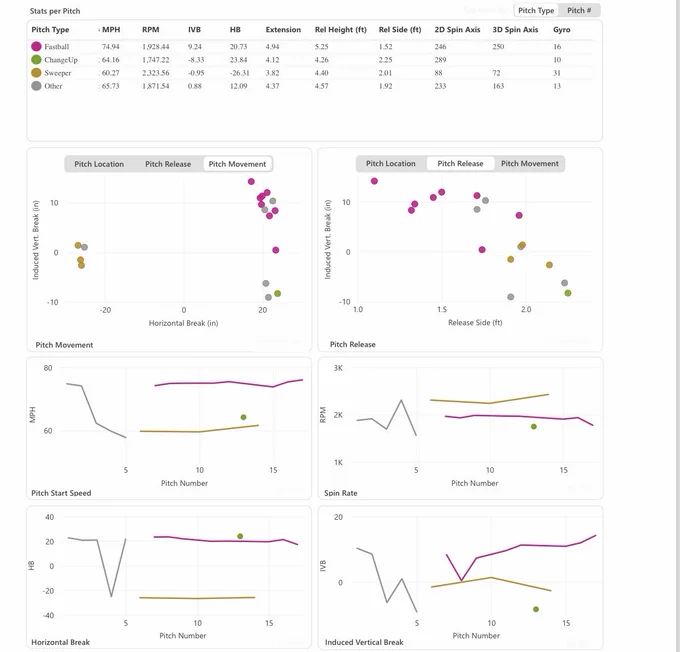Viewport: 680px width, 652px height.
Task: Click the gray Other legend dot
Action: tap(36, 86)
